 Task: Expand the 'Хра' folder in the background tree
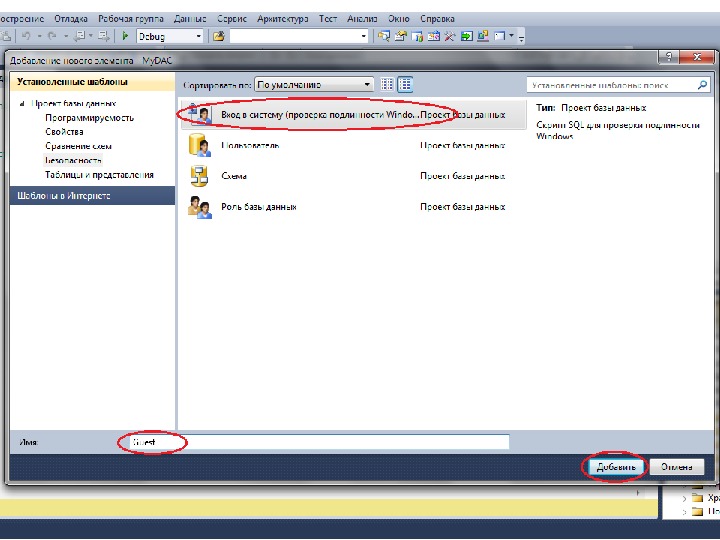click(x=684, y=498)
